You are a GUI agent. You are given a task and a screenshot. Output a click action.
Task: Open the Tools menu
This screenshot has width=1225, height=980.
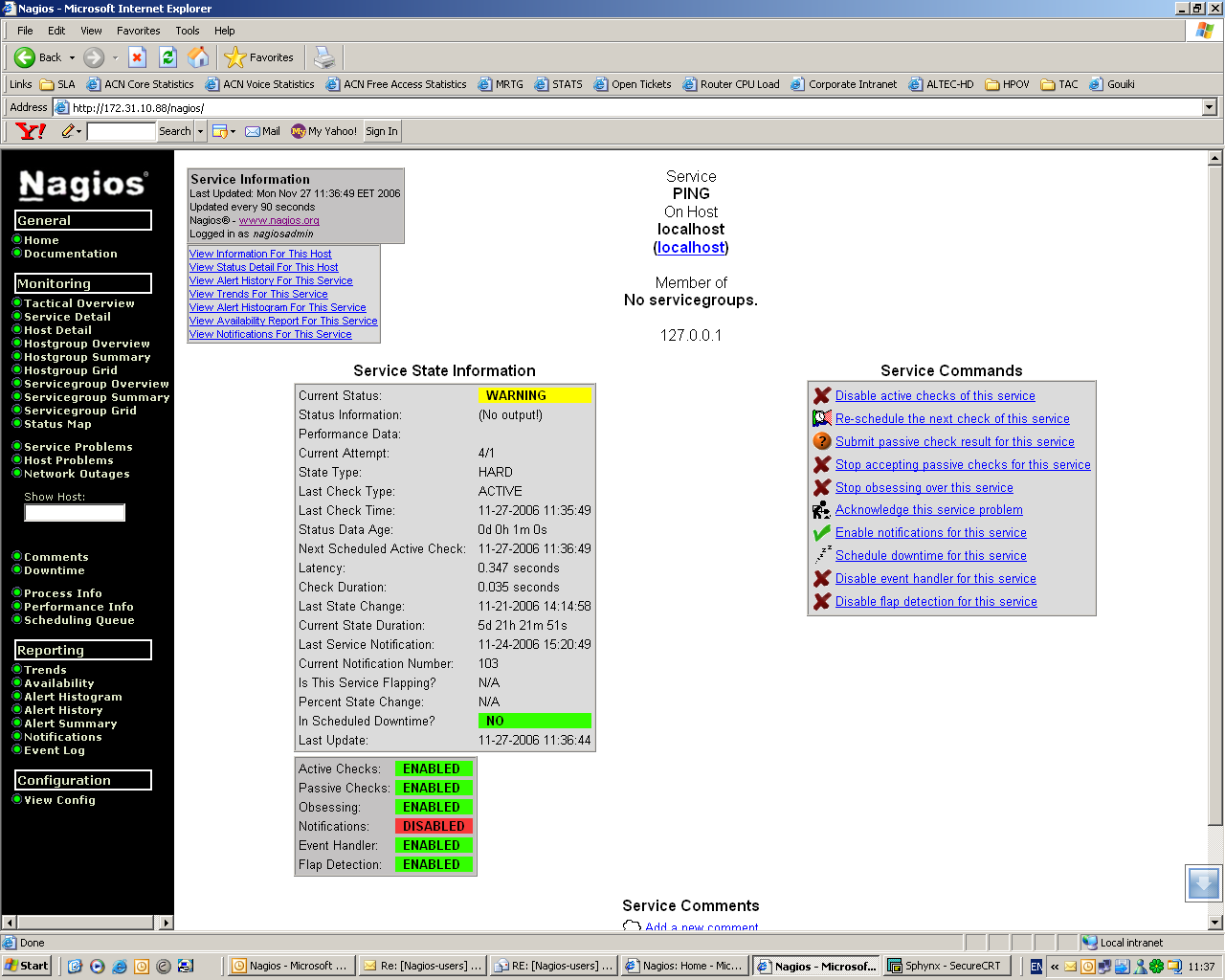point(188,31)
